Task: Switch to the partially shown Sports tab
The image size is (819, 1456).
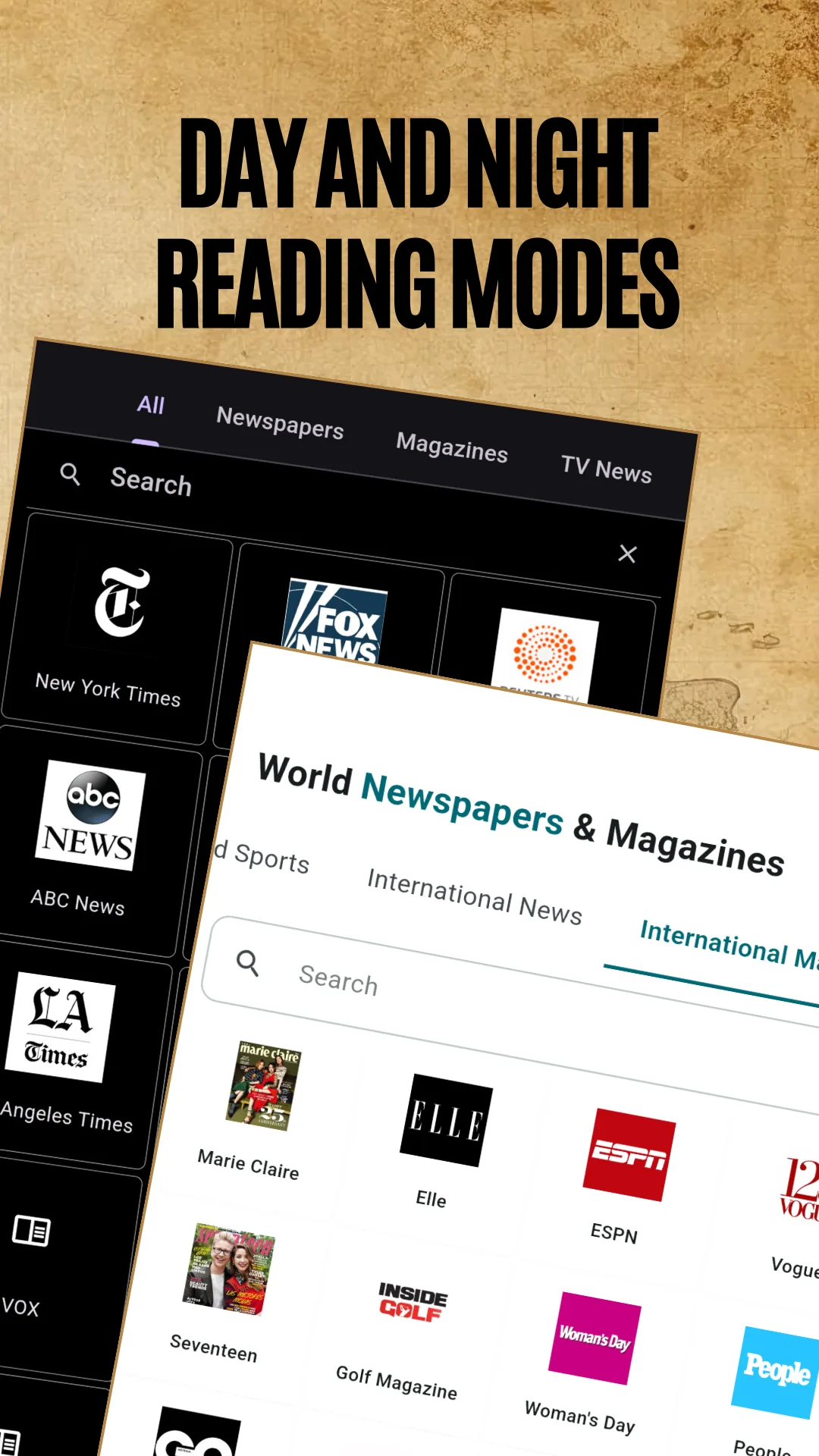Action: [262, 857]
